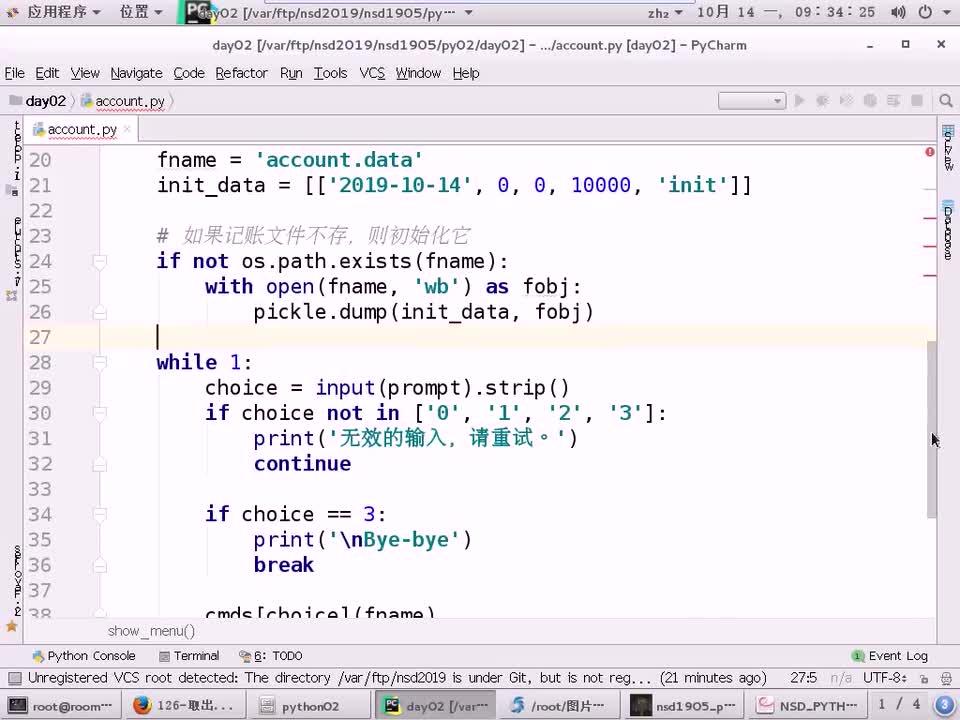Viewport: 960px width, 720px height.
Task: Open the SciView side panel
Action: coord(948,148)
